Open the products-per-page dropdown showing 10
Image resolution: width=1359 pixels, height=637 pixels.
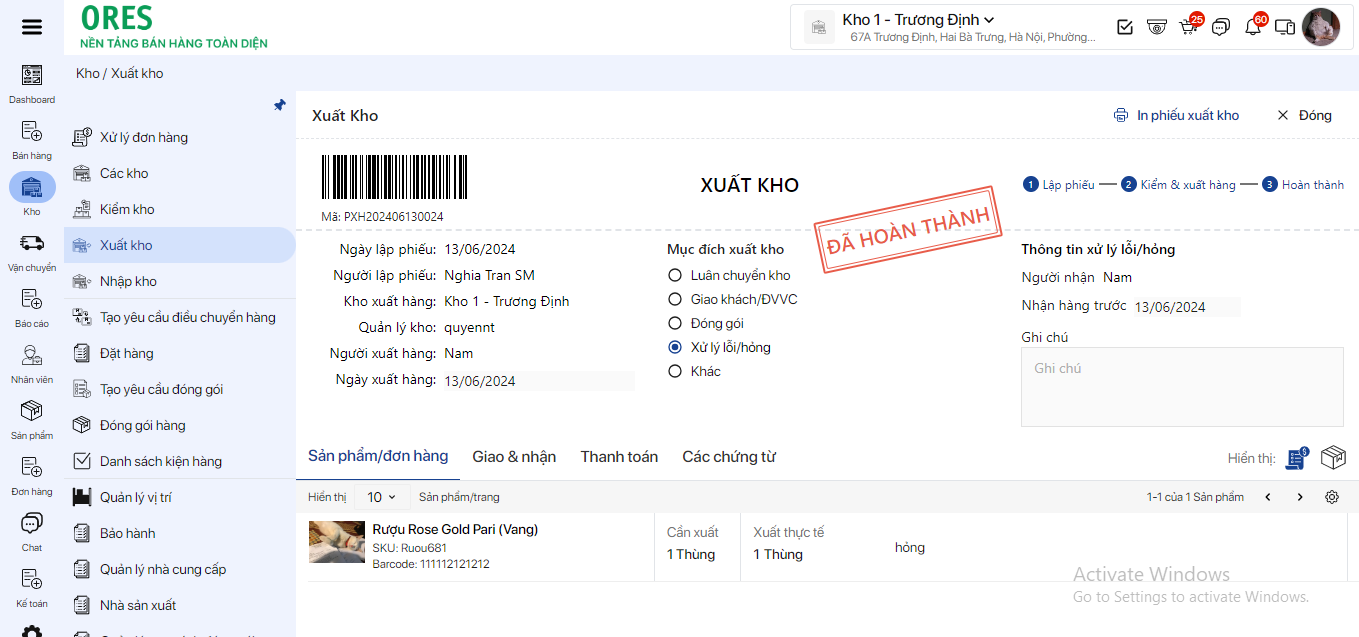tap(381, 497)
